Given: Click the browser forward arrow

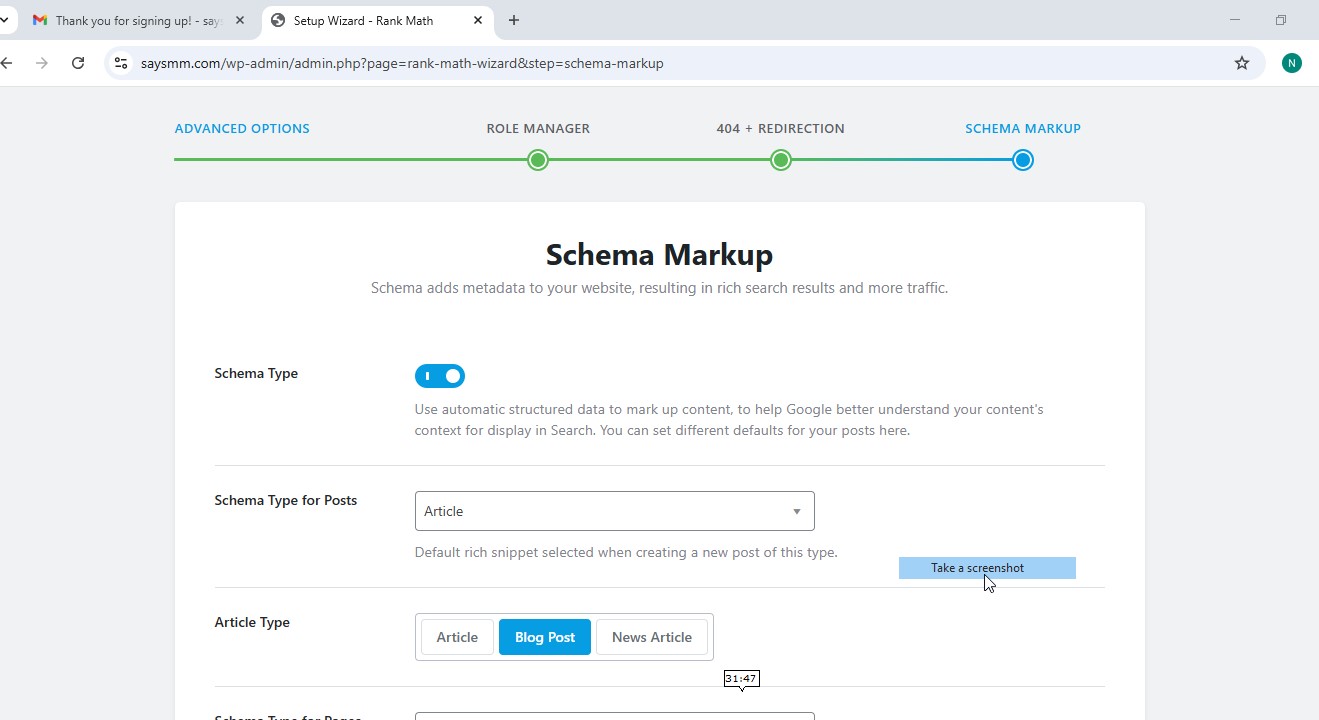Looking at the screenshot, I should click(x=41, y=63).
